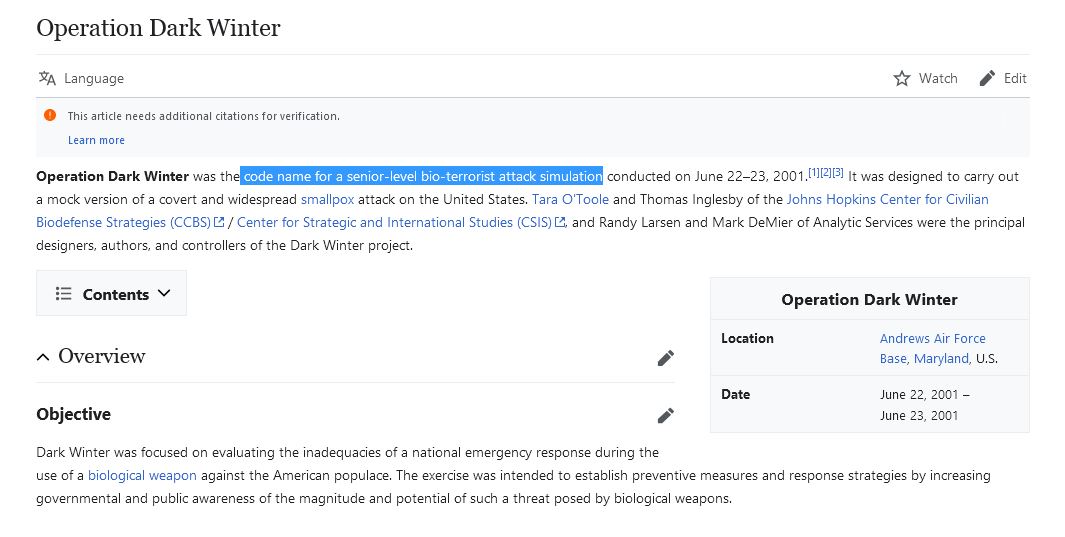Click the Location label in infobox

pyautogui.click(x=747, y=338)
